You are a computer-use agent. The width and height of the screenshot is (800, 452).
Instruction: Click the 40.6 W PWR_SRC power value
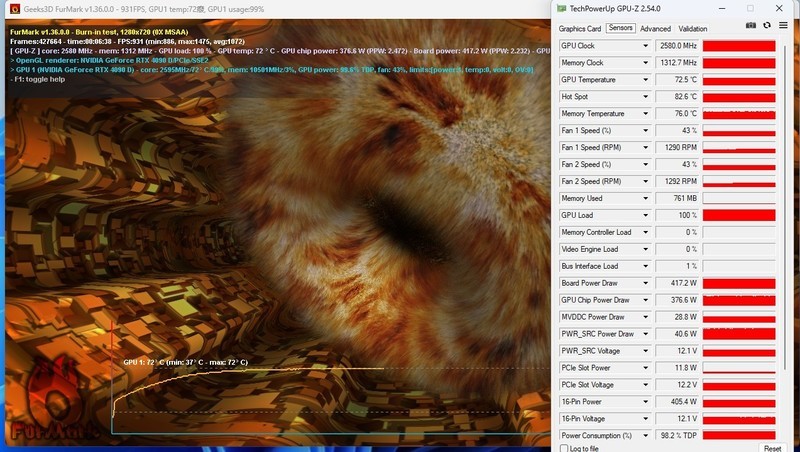tap(677, 334)
